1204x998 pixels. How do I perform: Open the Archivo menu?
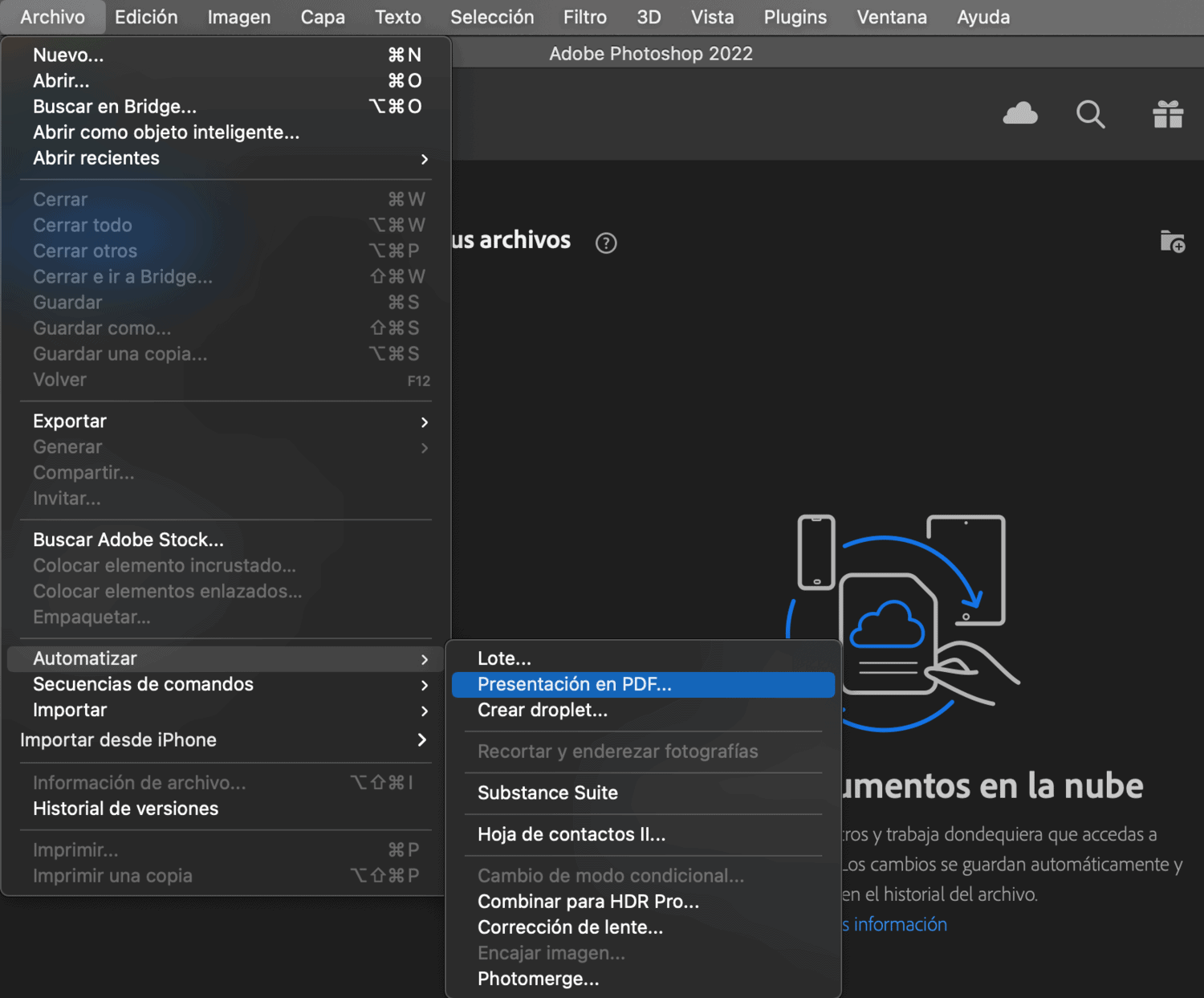tap(53, 17)
